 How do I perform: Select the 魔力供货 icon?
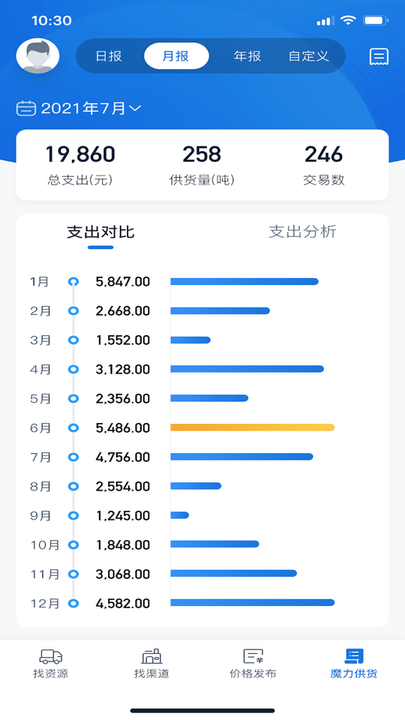coord(354,656)
